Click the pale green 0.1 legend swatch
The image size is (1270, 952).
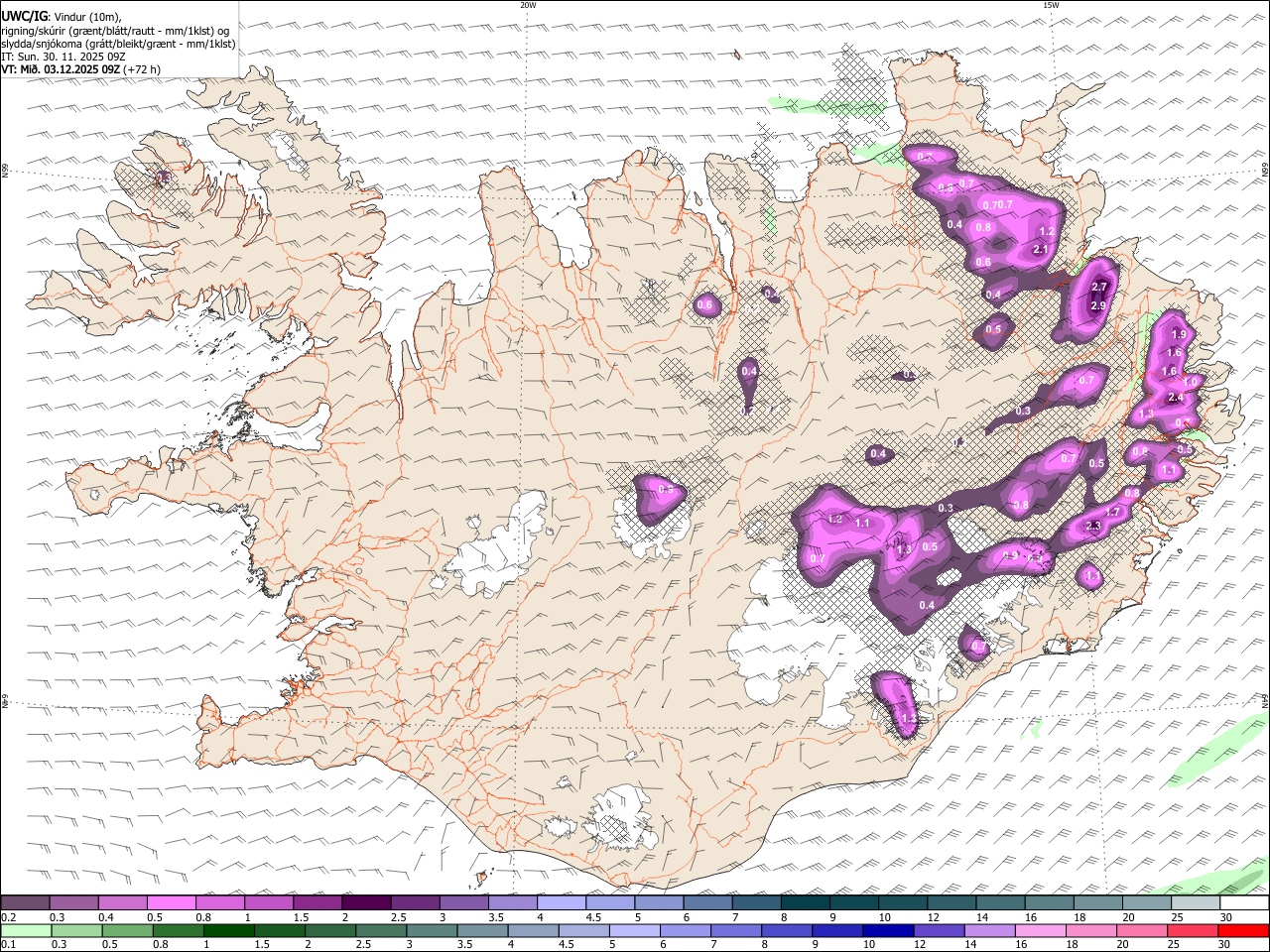click(25, 931)
